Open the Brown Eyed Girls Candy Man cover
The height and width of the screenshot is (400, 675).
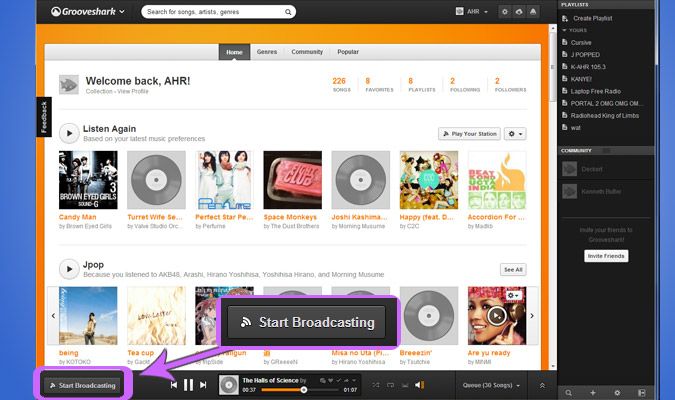[x=88, y=180]
